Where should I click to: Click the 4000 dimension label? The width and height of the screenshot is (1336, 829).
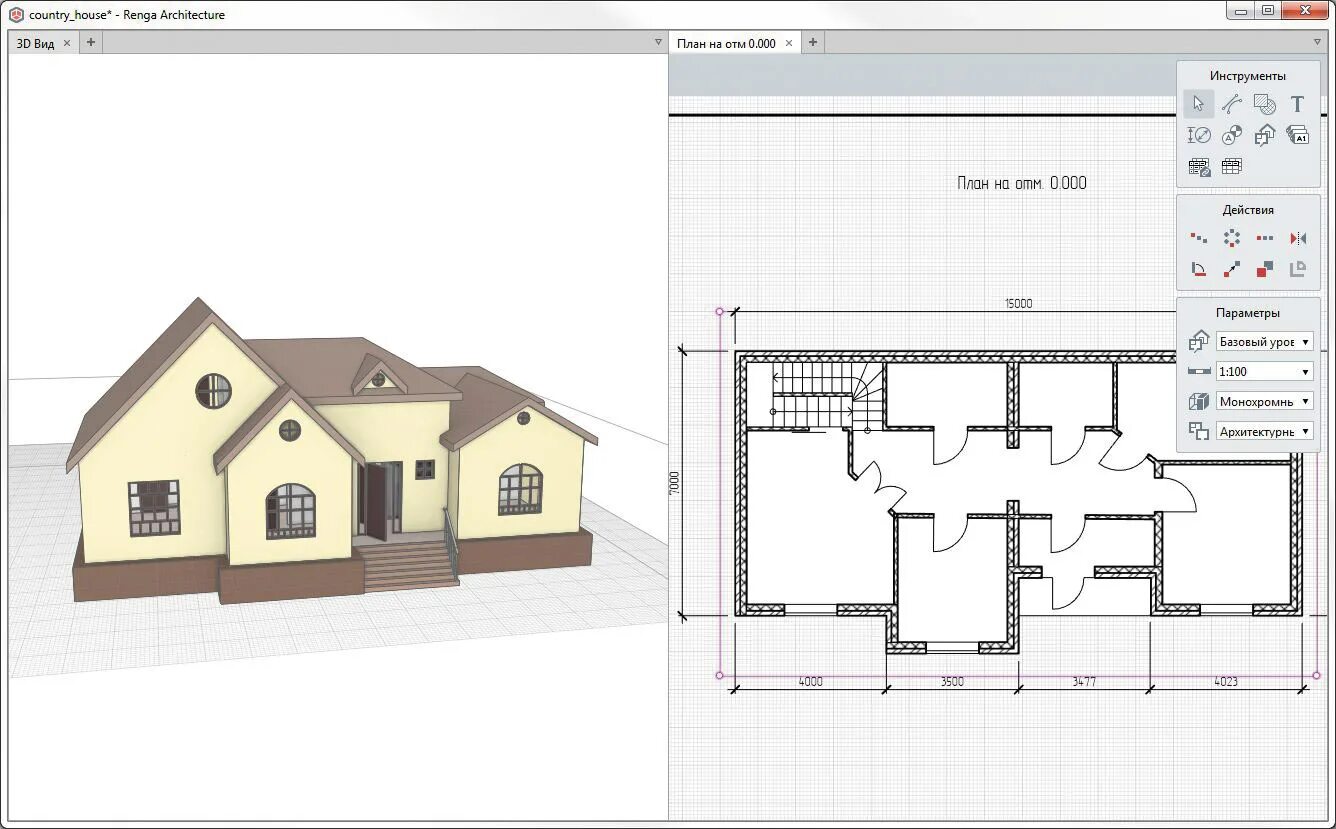pyautogui.click(x=810, y=681)
